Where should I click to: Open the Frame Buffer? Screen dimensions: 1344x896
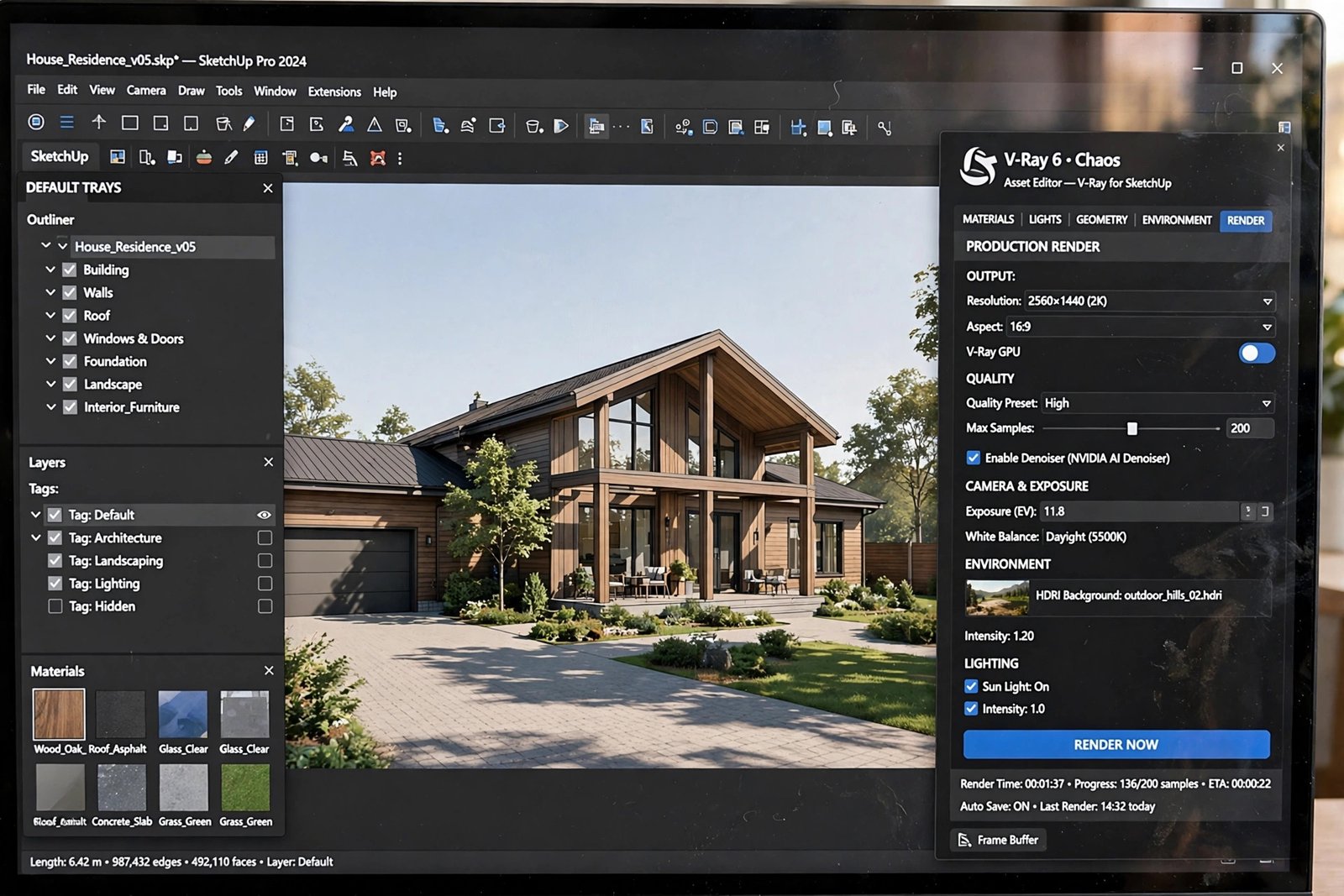999,840
